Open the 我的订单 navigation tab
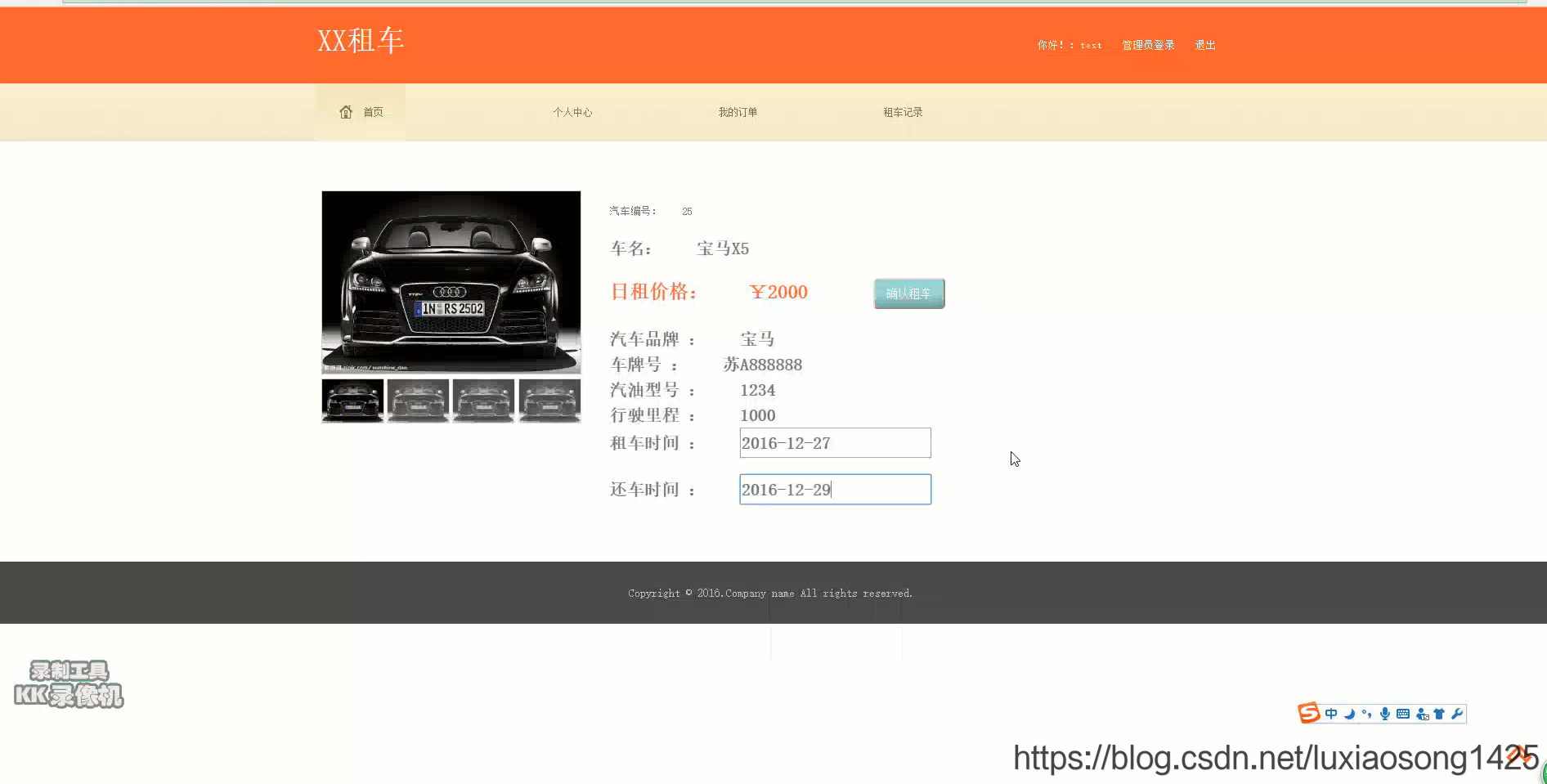 tap(738, 112)
